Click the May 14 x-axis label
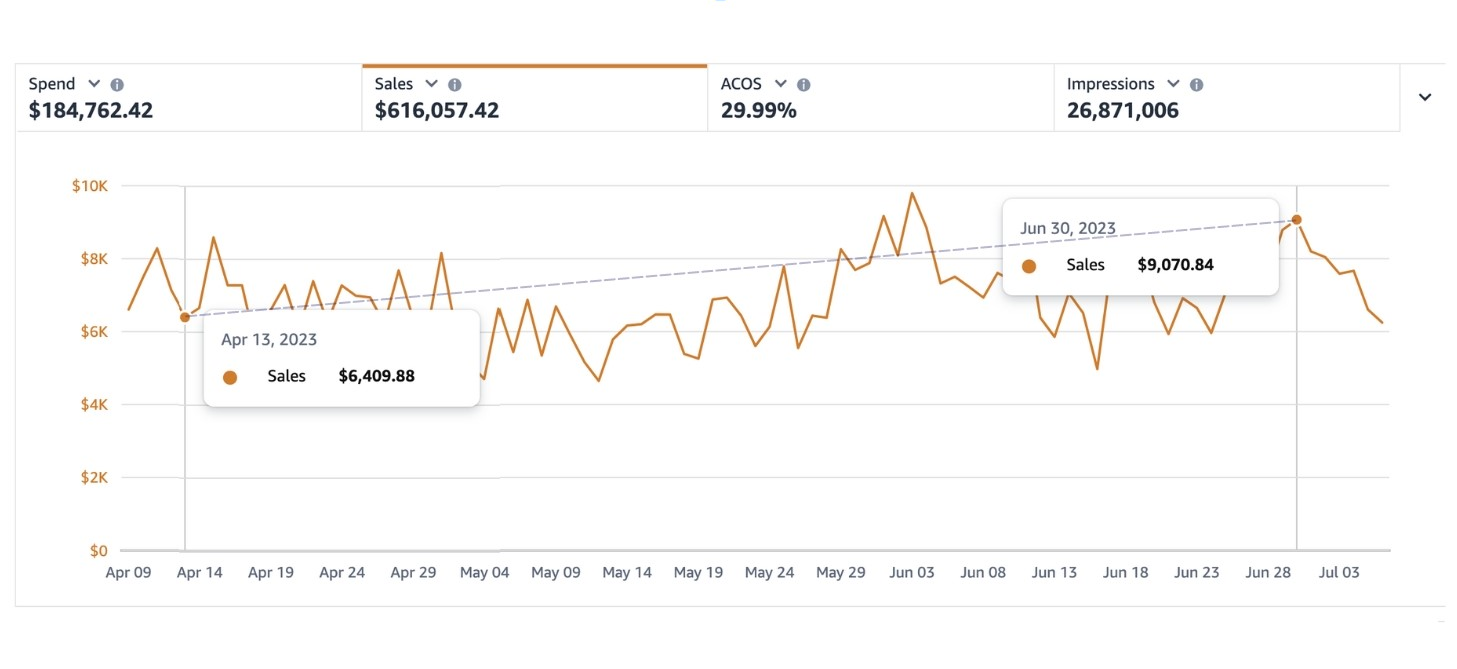Viewport: 1457px width, 669px height. pos(627,573)
